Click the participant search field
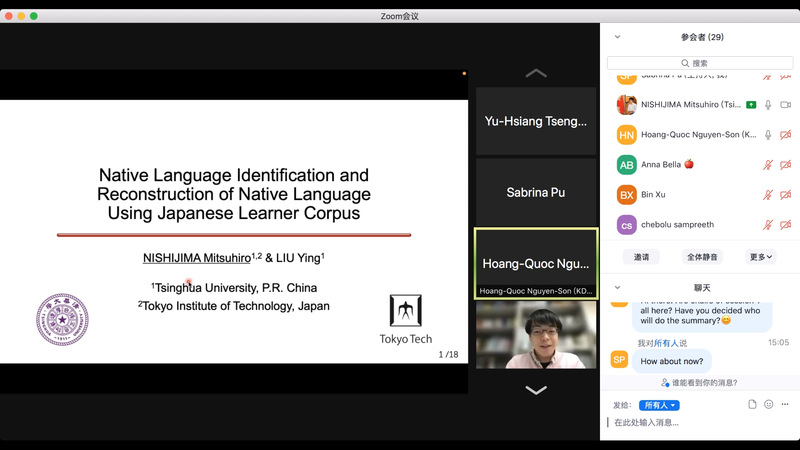This screenshot has height=450, width=800. (x=700, y=63)
